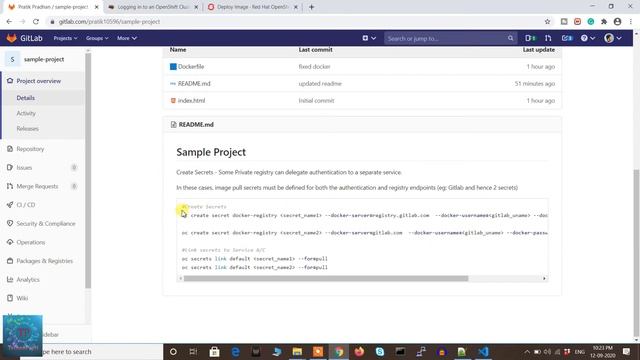Screen dimensions: 640x360
Task: Click the Analytics chart icon
Action: 10,280
